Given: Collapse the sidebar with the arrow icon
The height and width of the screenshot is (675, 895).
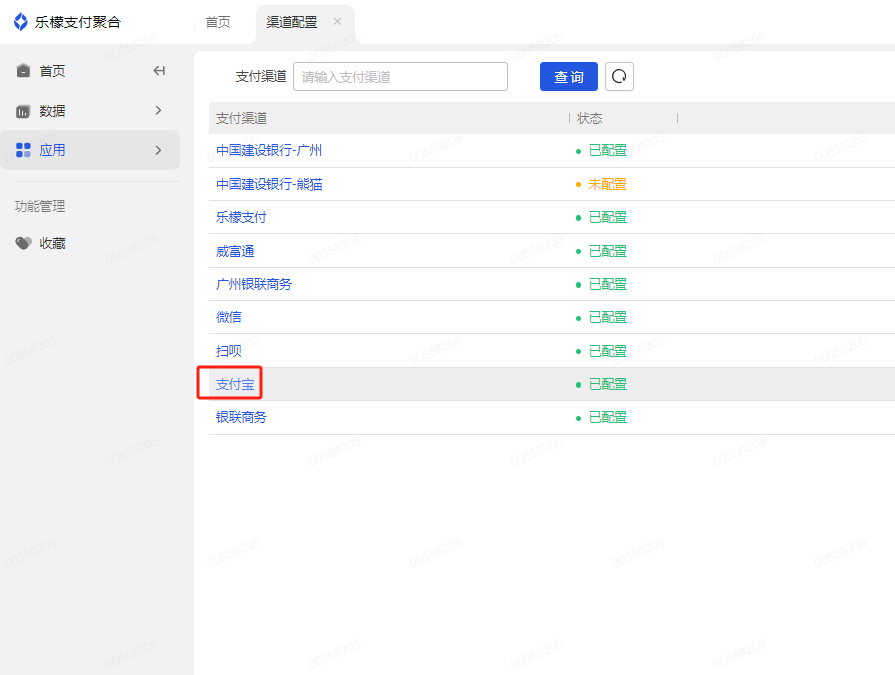Looking at the screenshot, I should click(x=159, y=71).
